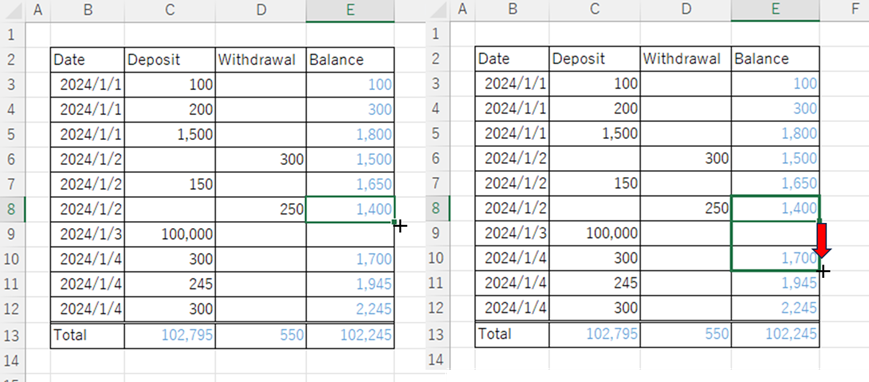869x382 pixels.
Task: Select column C header in left spreadsheet
Action: (x=170, y=11)
